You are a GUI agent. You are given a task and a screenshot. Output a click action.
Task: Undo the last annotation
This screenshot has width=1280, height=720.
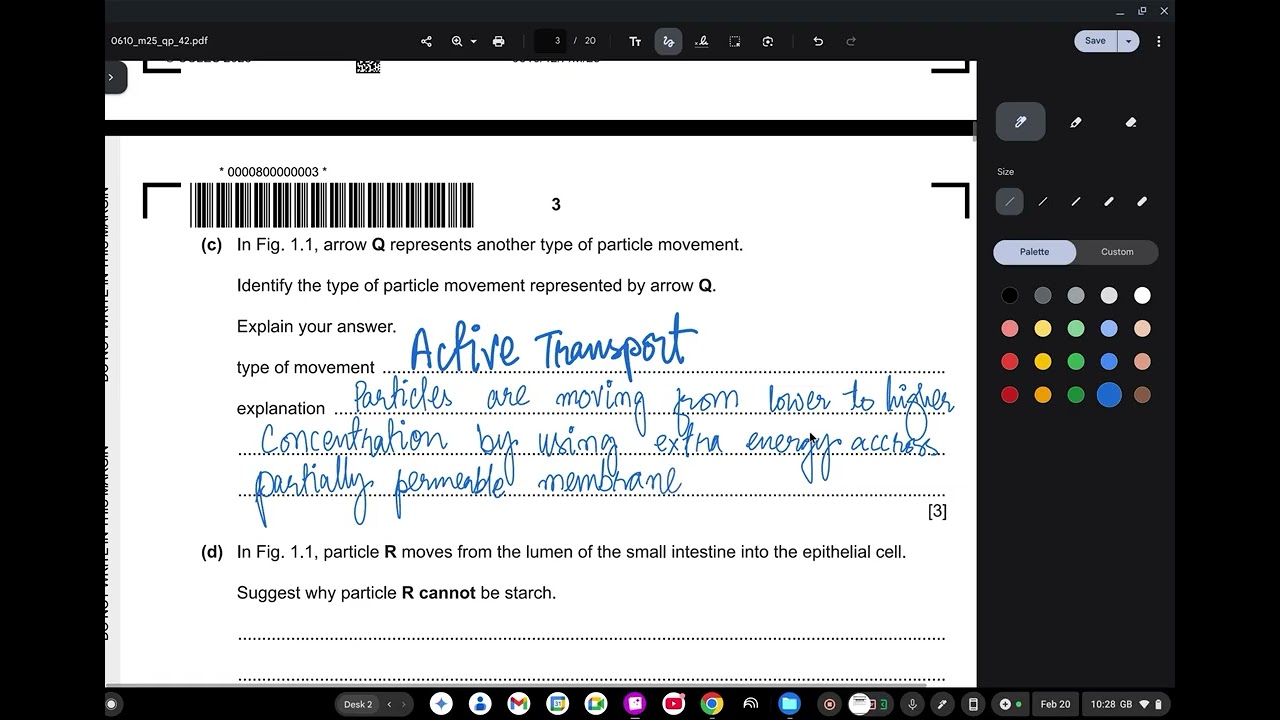818,41
